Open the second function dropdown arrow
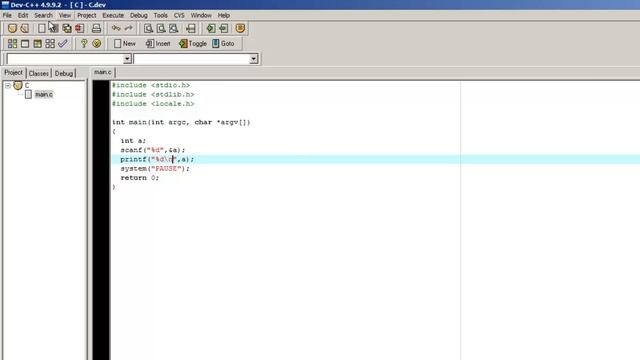 click(x=253, y=59)
